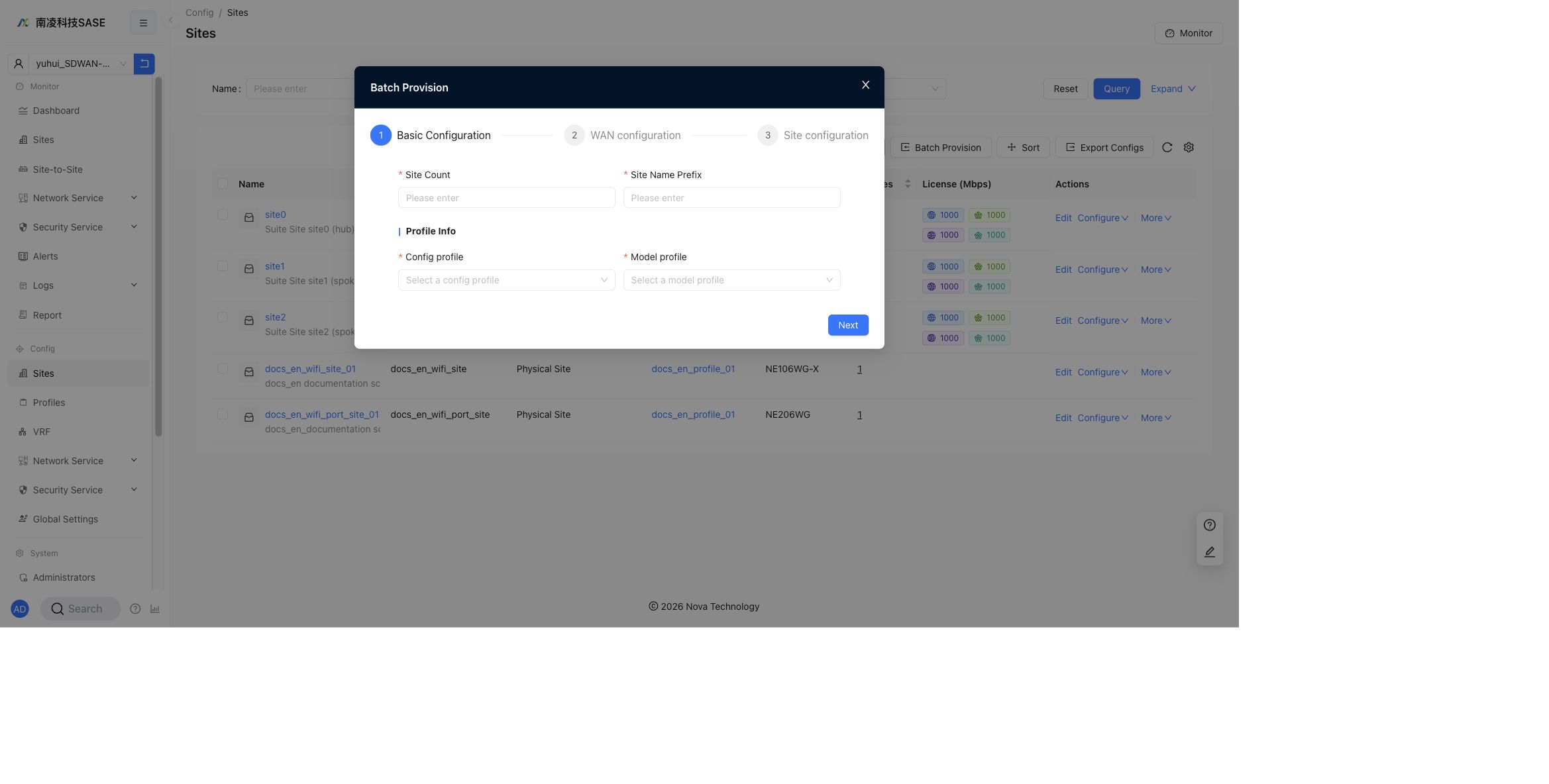The height and width of the screenshot is (784, 1549).
Task: Open Site-to-Site in the sidebar
Action: click(79, 170)
